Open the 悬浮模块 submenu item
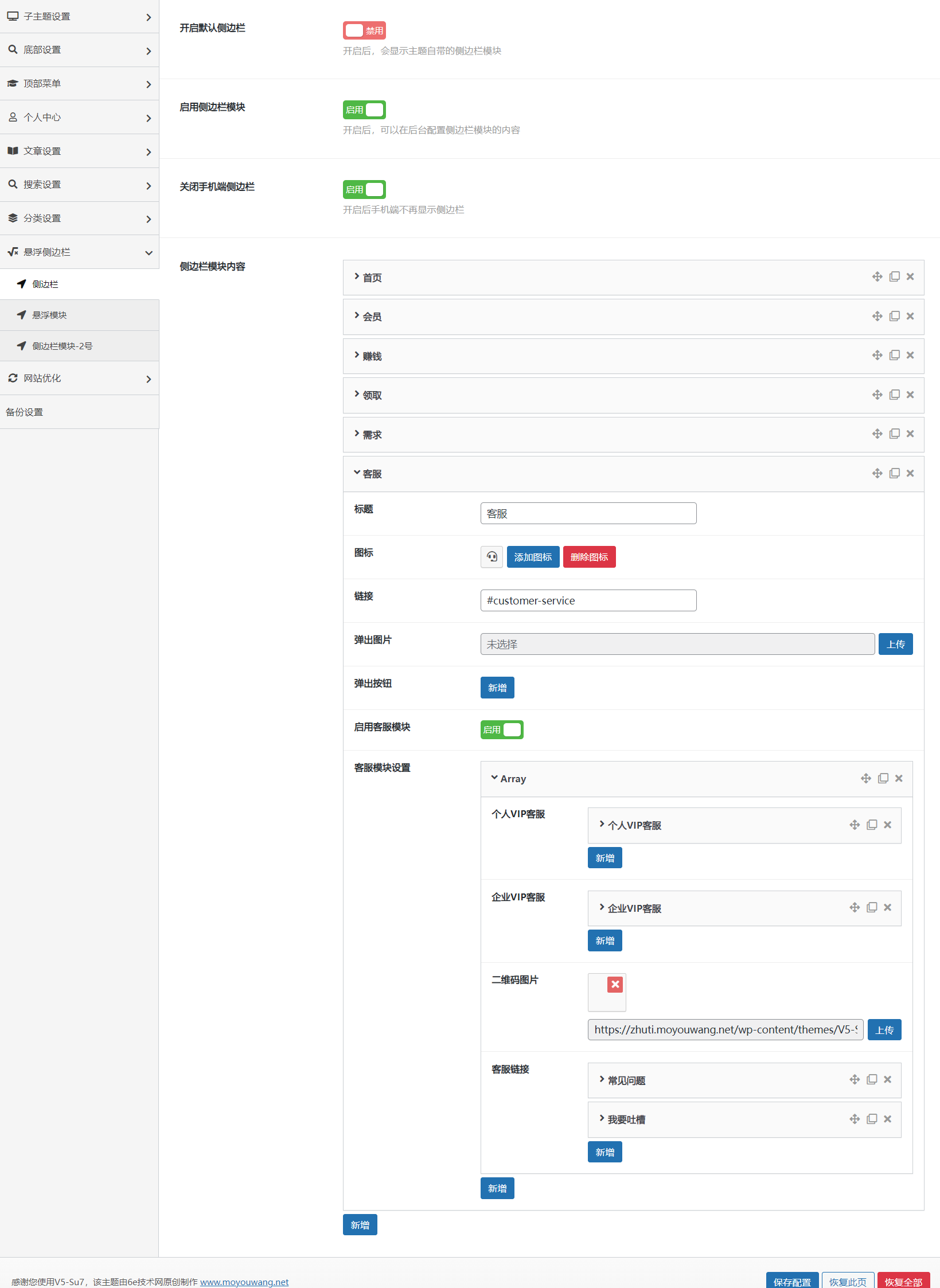Image resolution: width=940 pixels, height=1288 pixels. (x=49, y=315)
